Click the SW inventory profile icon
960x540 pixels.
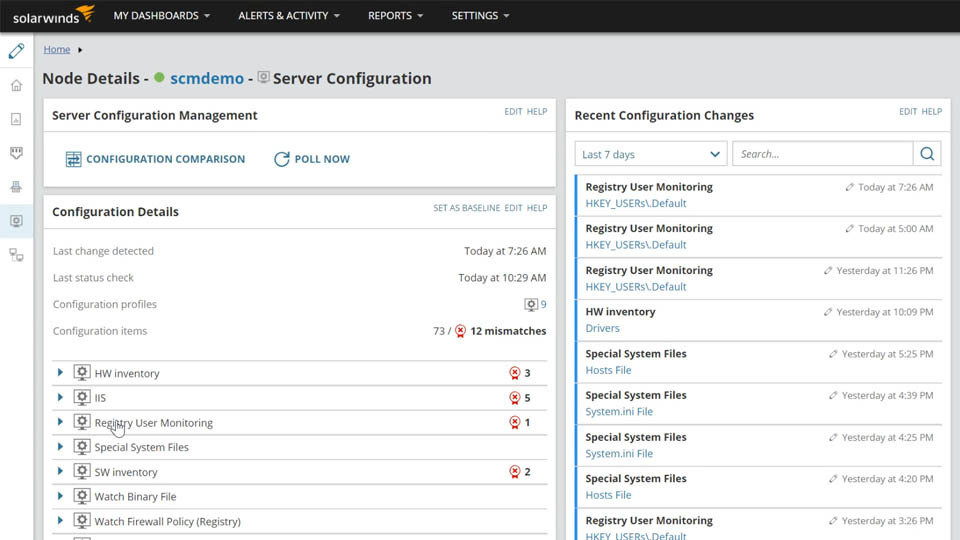point(82,471)
